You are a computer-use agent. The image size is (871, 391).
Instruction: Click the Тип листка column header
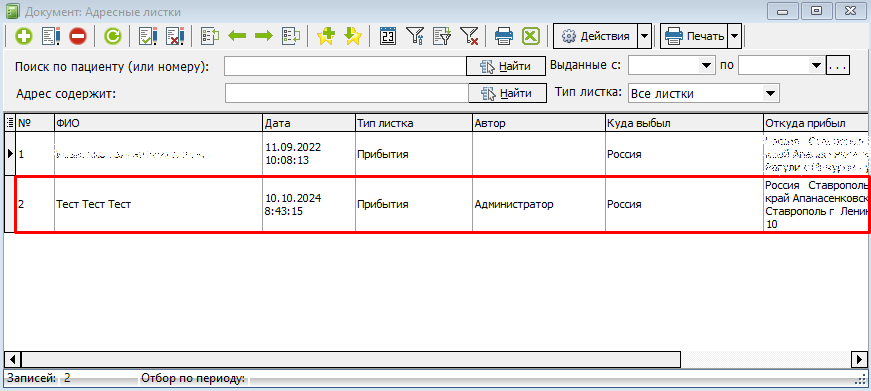[x=414, y=123]
